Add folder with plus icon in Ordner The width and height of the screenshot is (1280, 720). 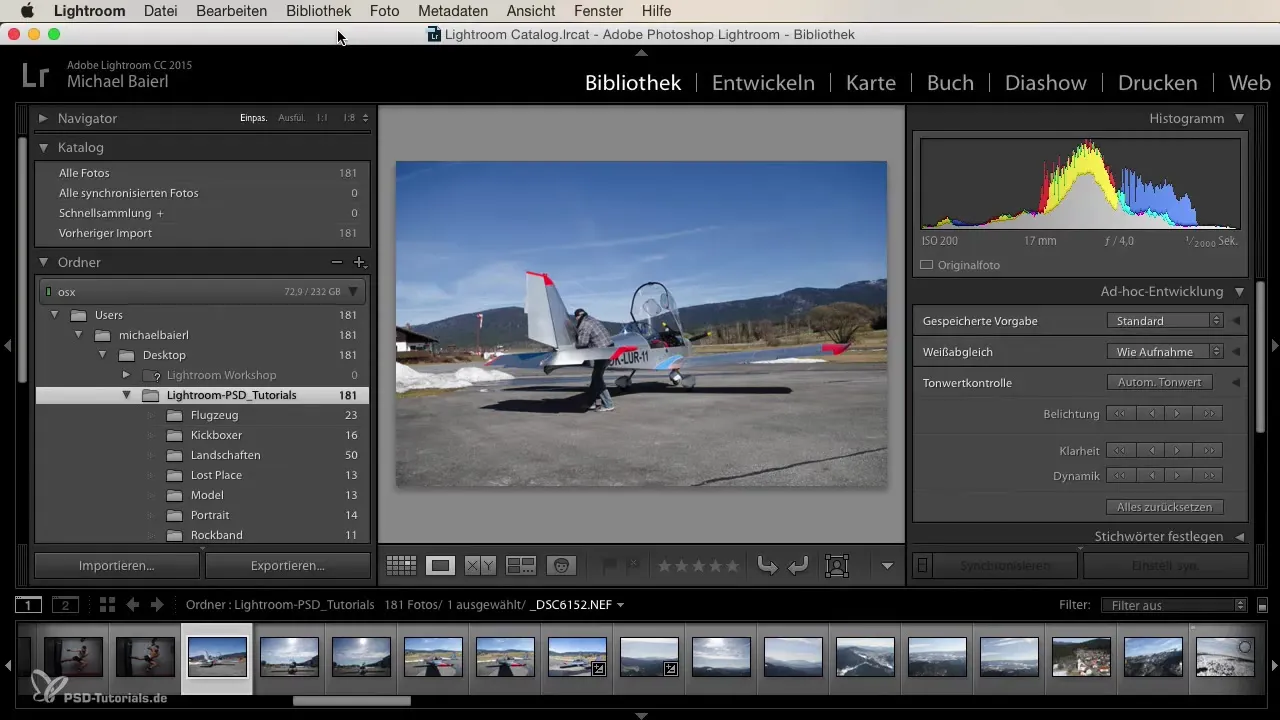click(360, 262)
